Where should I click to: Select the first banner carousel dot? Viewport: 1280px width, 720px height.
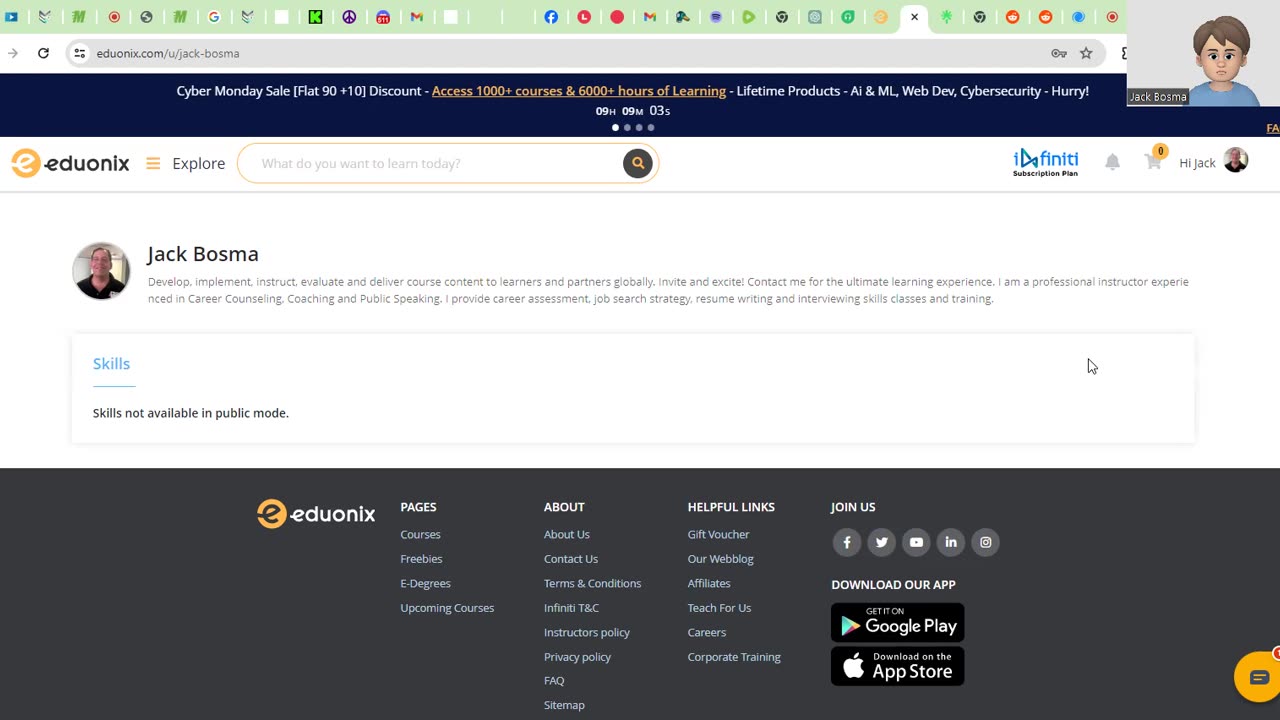[615, 128]
